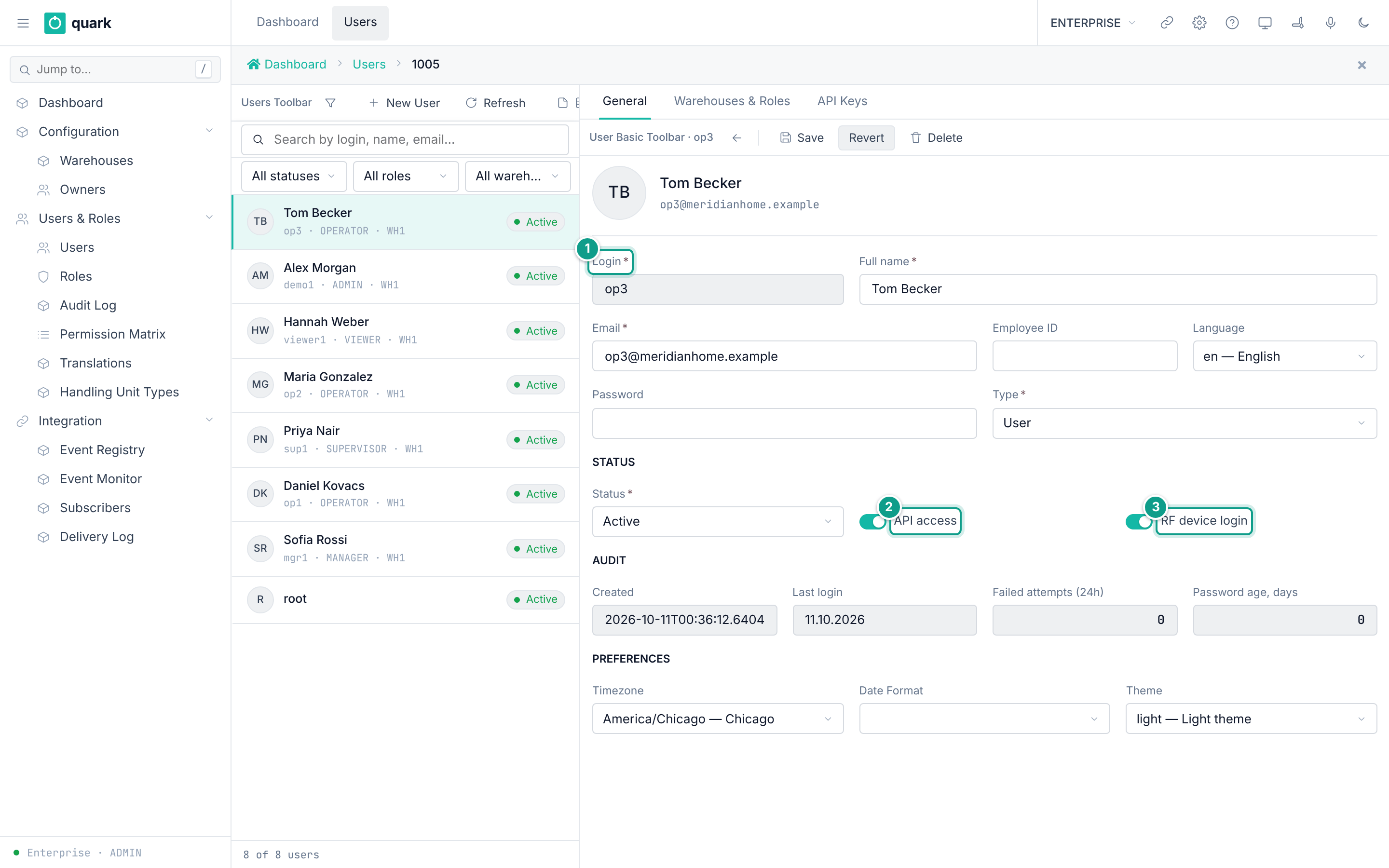Click the New User button
Viewport: 1389px width, 868px height.
click(404, 103)
